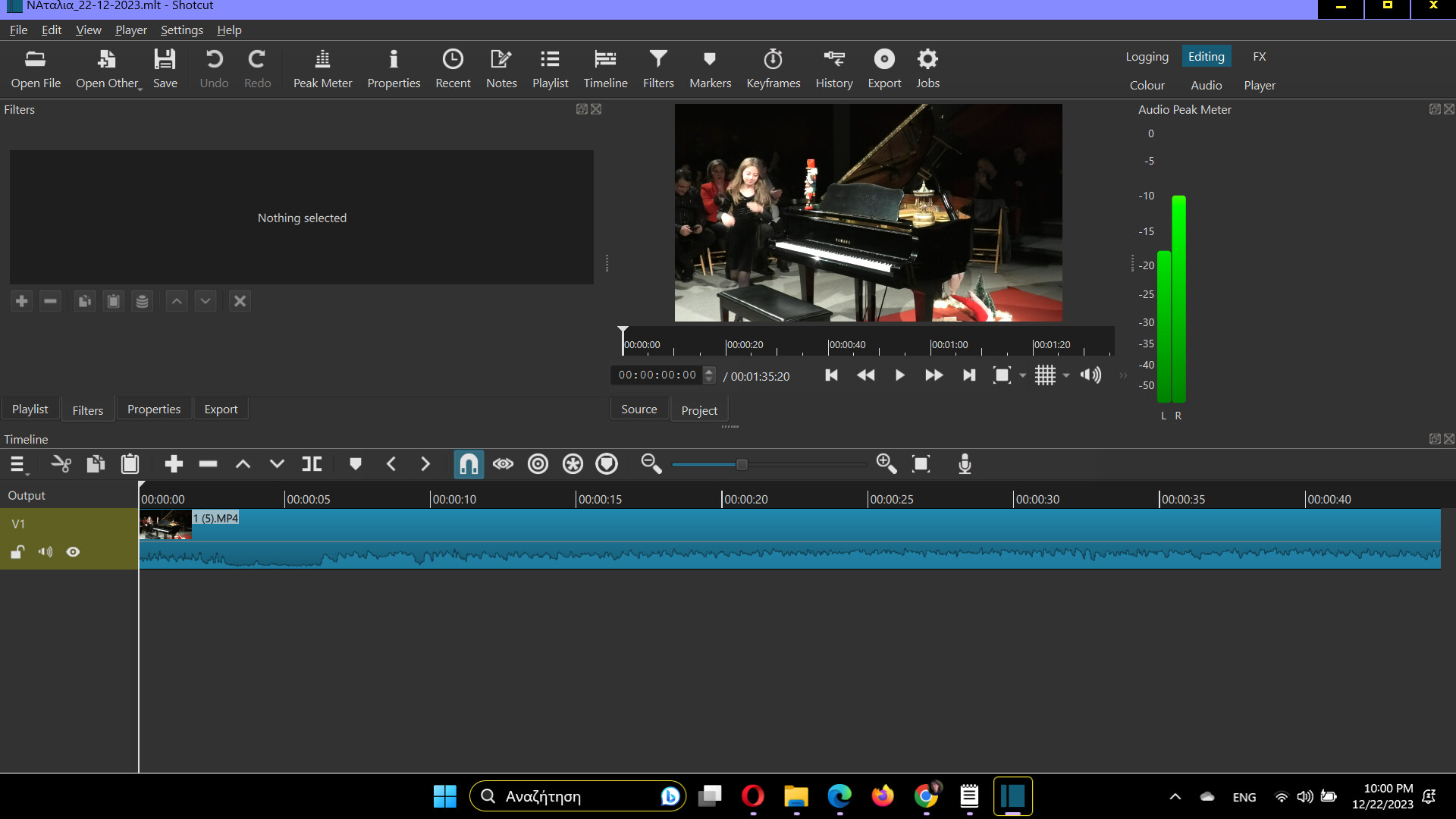This screenshot has width=1456, height=819.
Task: Open the Properties tab near Playlist
Action: click(153, 409)
